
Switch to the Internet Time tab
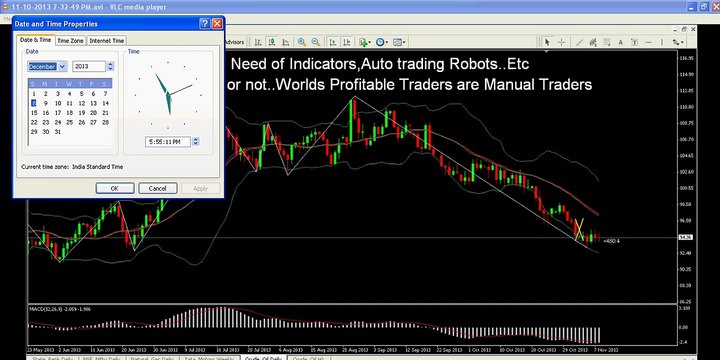(107, 40)
